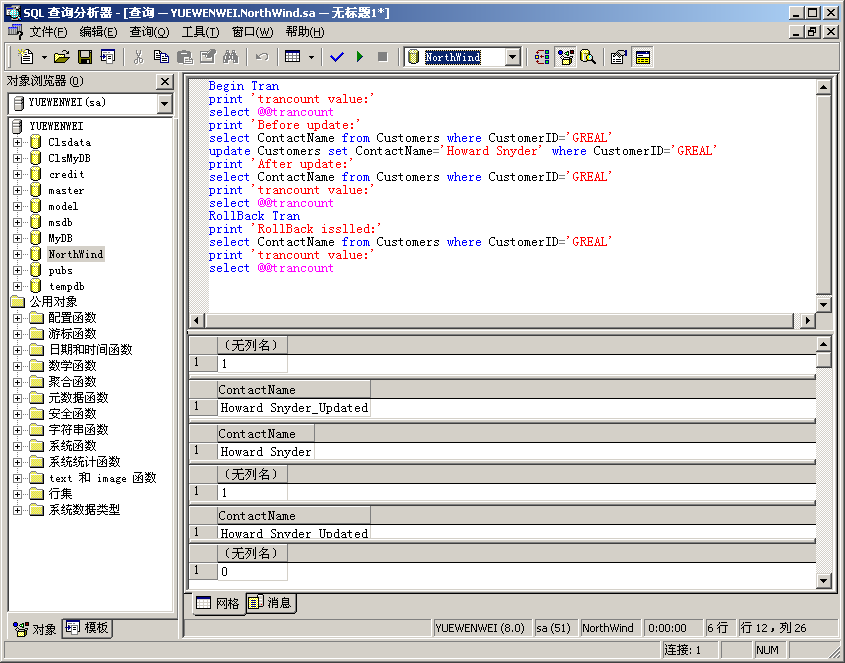845x663 pixels.
Task: Click the Save Query floppy disk icon
Action: pos(85,57)
